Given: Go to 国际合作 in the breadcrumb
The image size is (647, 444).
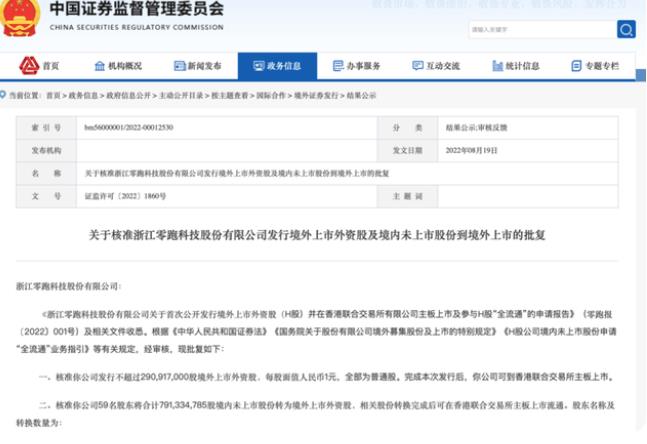Looking at the screenshot, I should point(271,95).
